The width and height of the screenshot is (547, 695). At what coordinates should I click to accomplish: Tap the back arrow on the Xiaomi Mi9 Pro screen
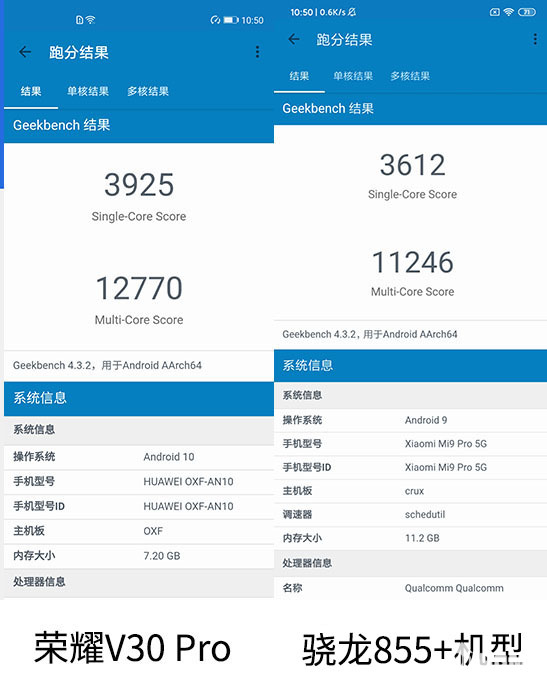click(294, 39)
